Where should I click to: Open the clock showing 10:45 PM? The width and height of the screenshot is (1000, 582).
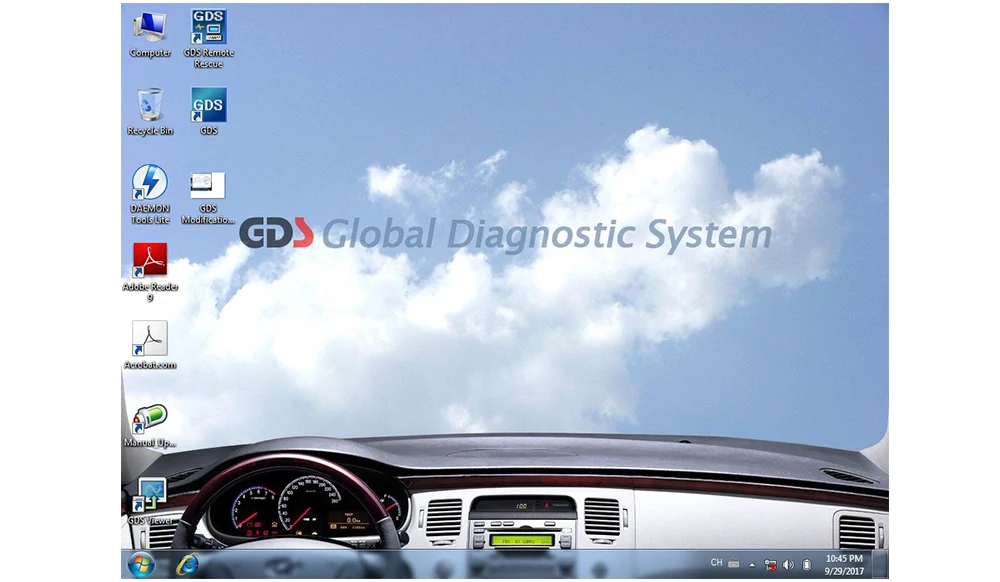tap(844, 565)
